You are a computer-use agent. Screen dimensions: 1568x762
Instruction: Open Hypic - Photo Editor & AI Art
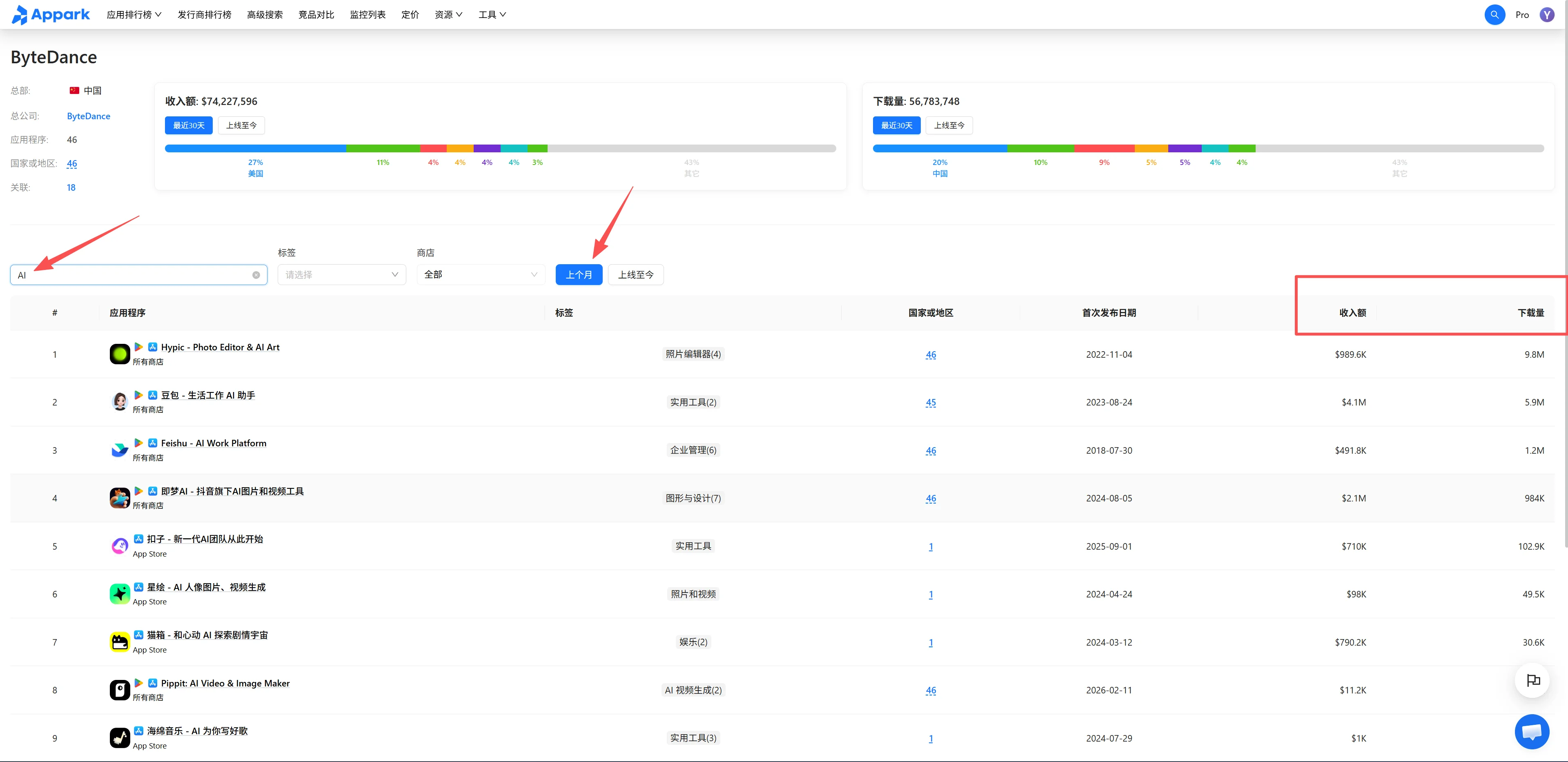pos(220,347)
